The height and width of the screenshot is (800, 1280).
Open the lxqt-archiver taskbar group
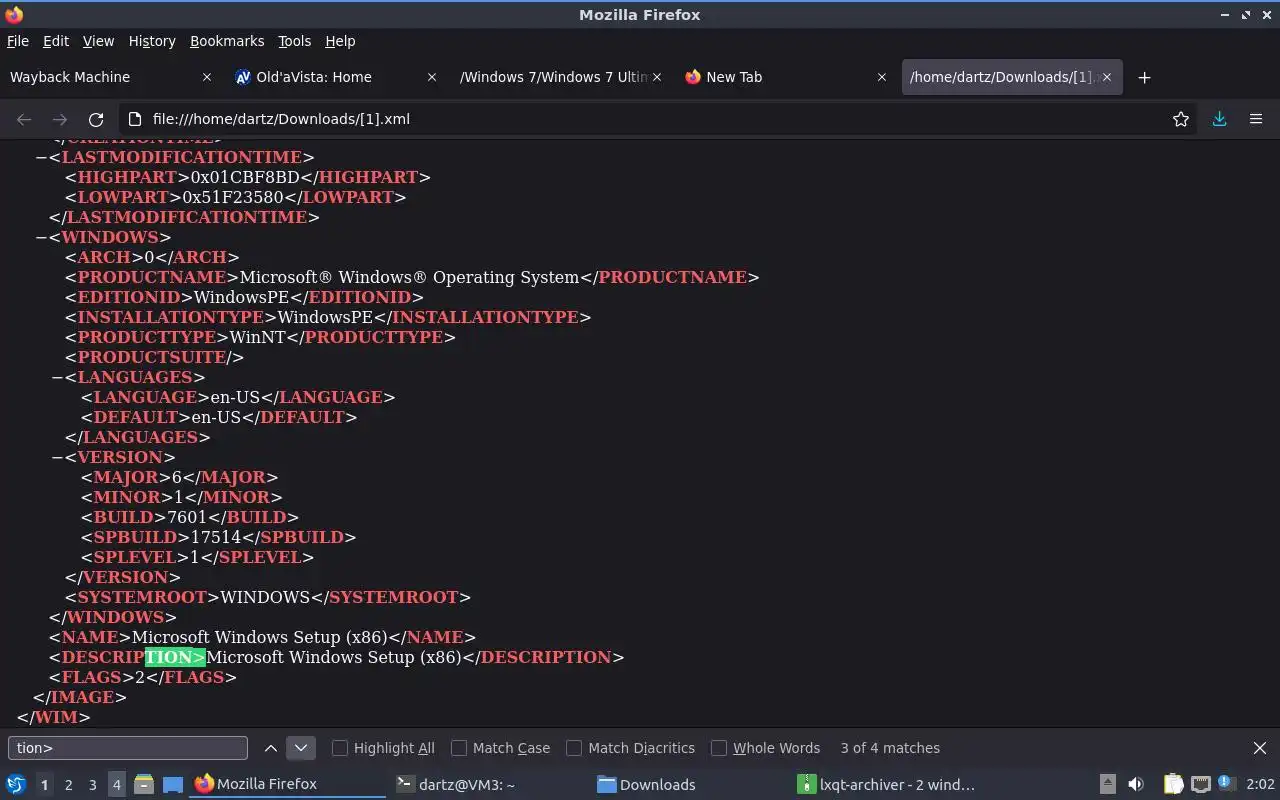pyautogui.click(x=889, y=784)
